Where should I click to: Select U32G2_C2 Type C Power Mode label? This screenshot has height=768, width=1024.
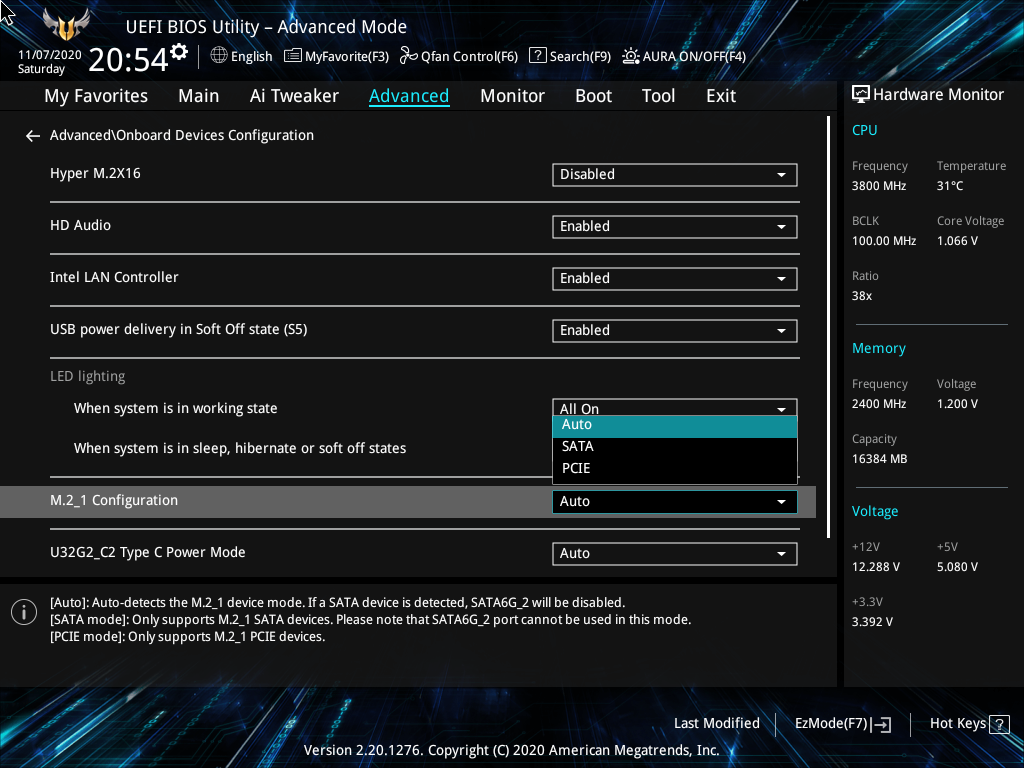pos(148,552)
